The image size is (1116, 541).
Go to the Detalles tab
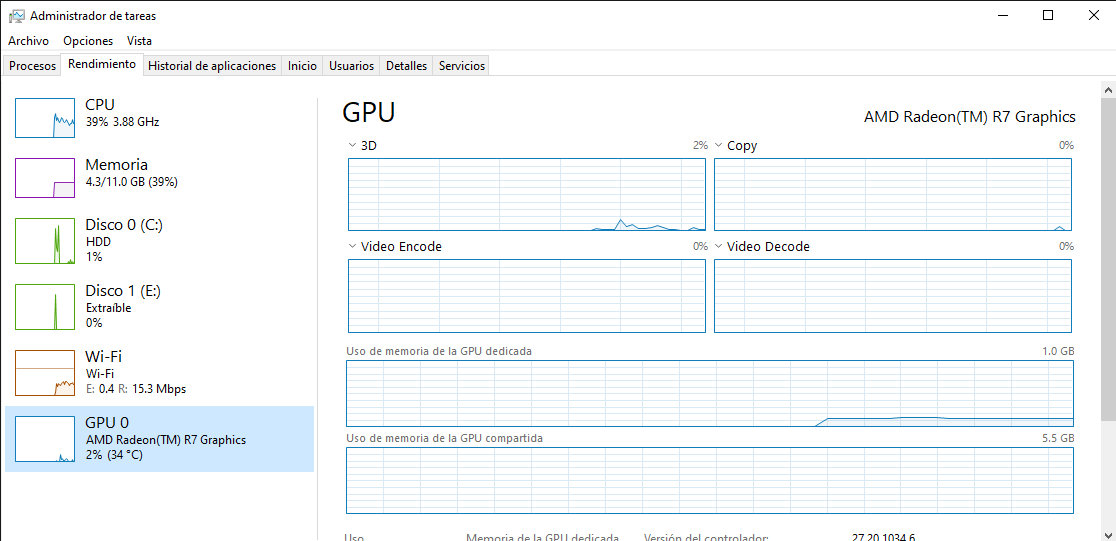[x=406, y=66]
